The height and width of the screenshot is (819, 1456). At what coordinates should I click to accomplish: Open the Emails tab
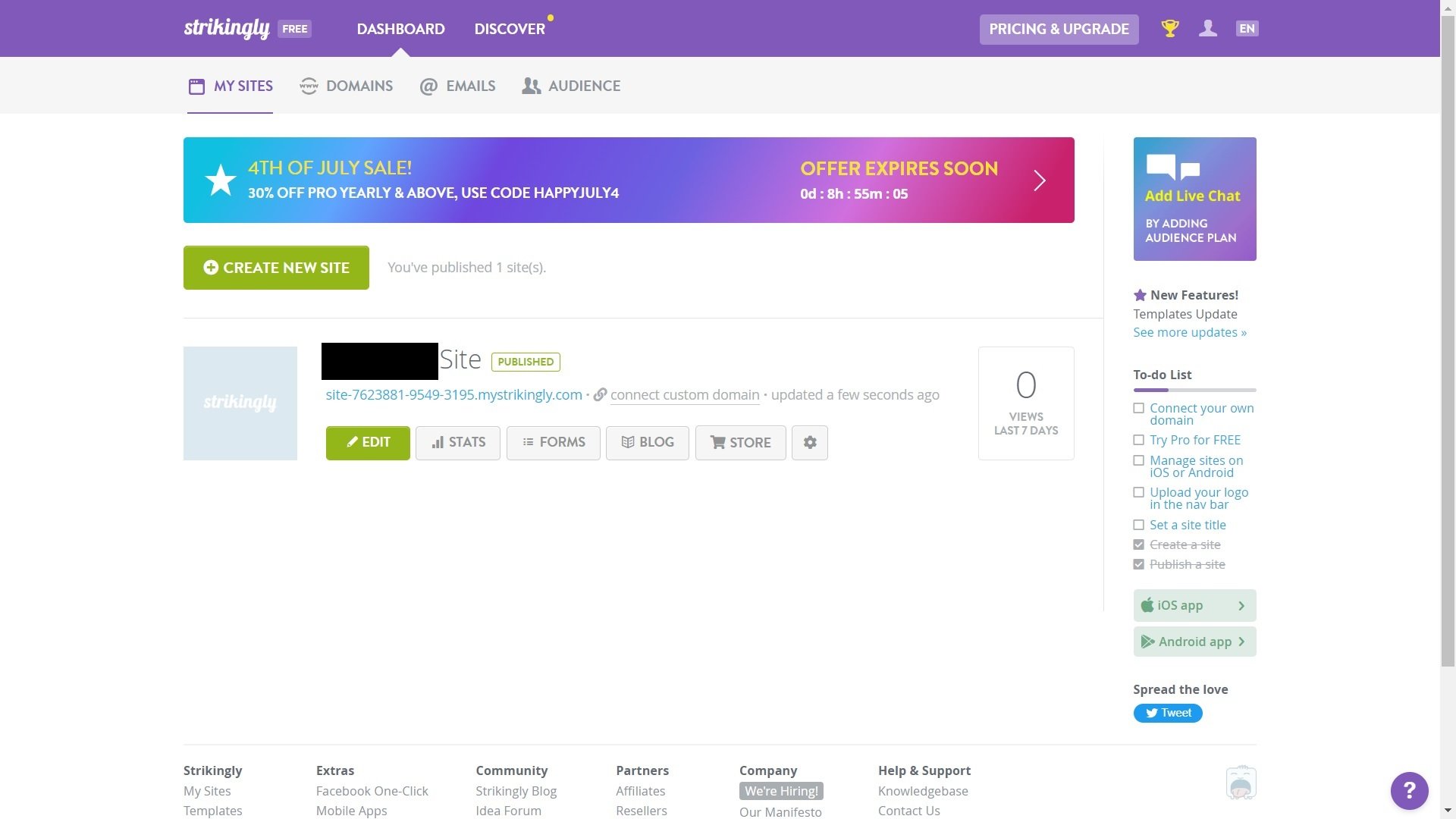tap(457, 86)
